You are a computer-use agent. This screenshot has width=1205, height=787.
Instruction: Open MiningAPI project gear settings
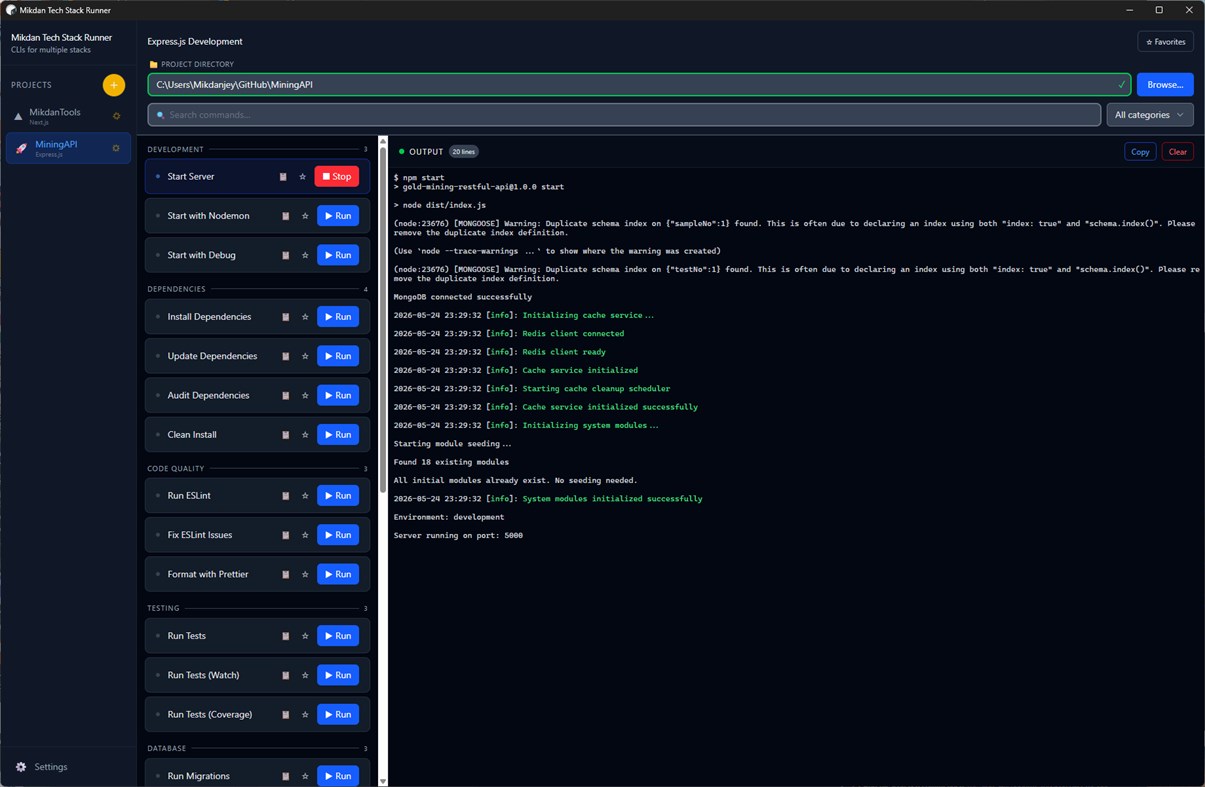click(116, 148)
